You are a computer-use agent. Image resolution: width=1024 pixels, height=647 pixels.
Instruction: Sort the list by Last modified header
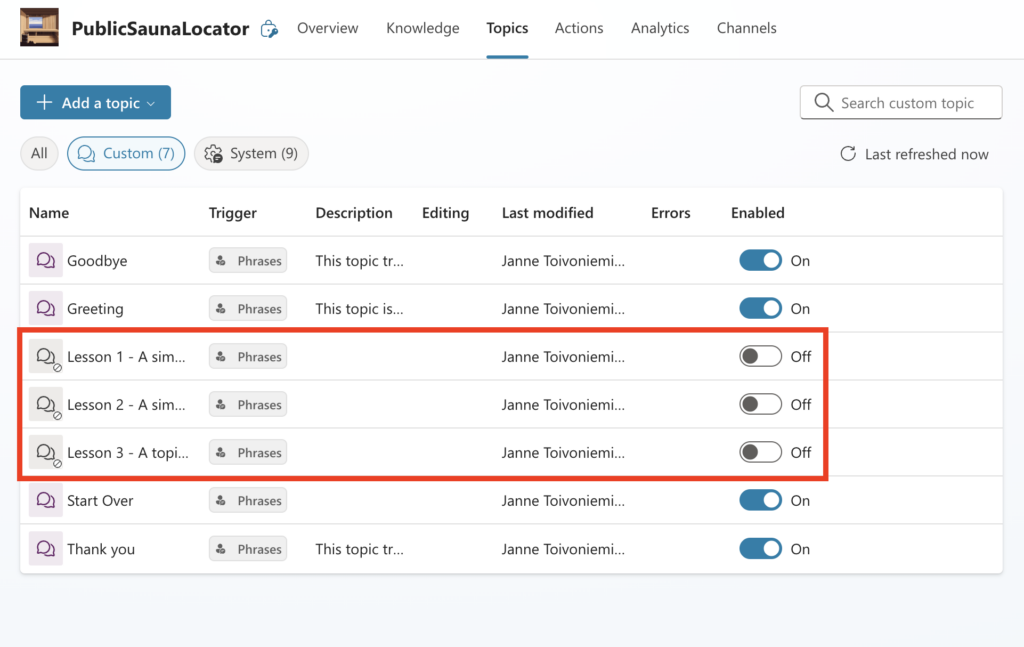pyautogui.click(x=547, y=213)
